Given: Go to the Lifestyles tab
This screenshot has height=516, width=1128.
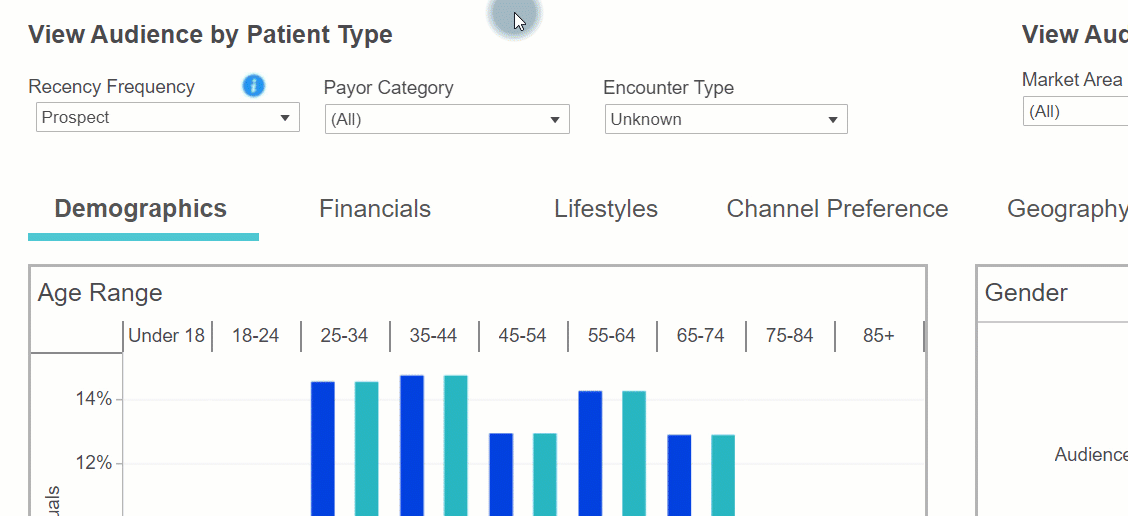Looking at the screenshot, I should pyautogui.click(x=606, y=209).
